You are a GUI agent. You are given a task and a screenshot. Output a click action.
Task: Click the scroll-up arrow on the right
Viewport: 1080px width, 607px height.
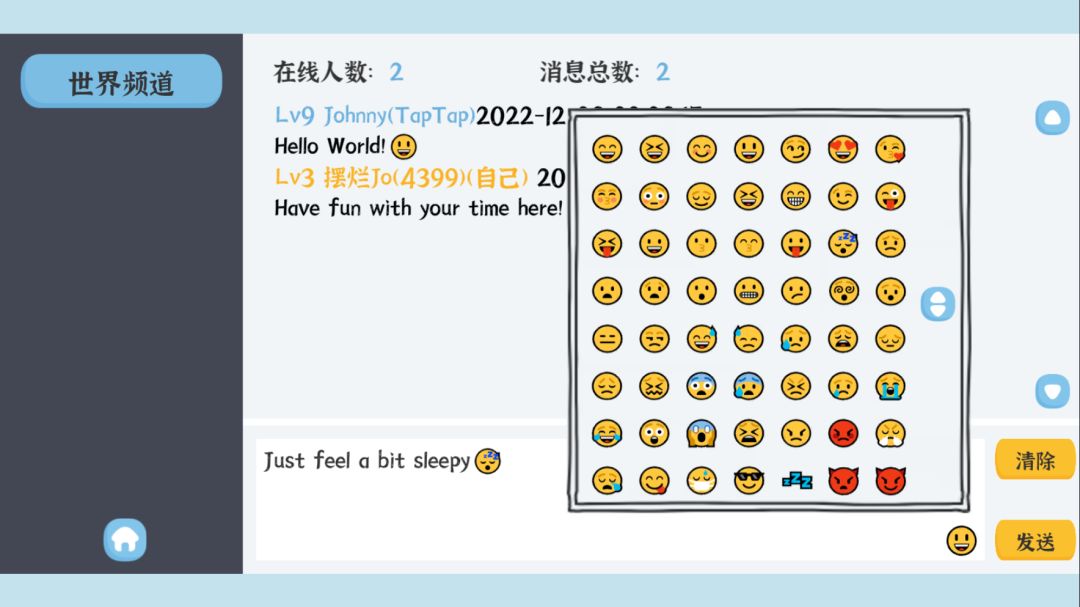coord(1051,118)
